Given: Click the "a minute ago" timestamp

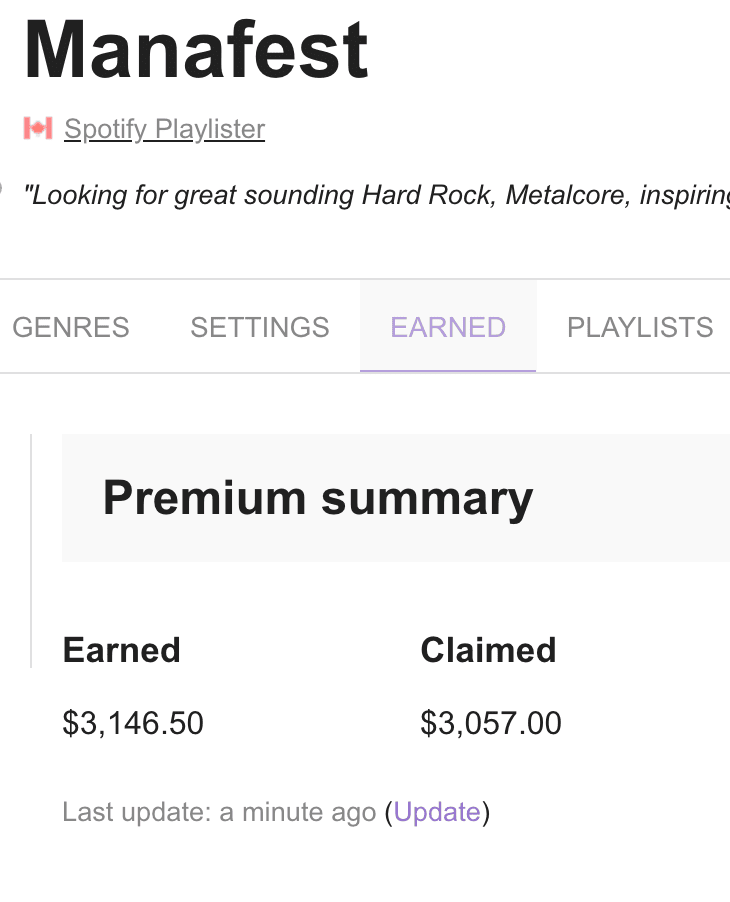Looking at the screenshot, I should coord(297,812).
